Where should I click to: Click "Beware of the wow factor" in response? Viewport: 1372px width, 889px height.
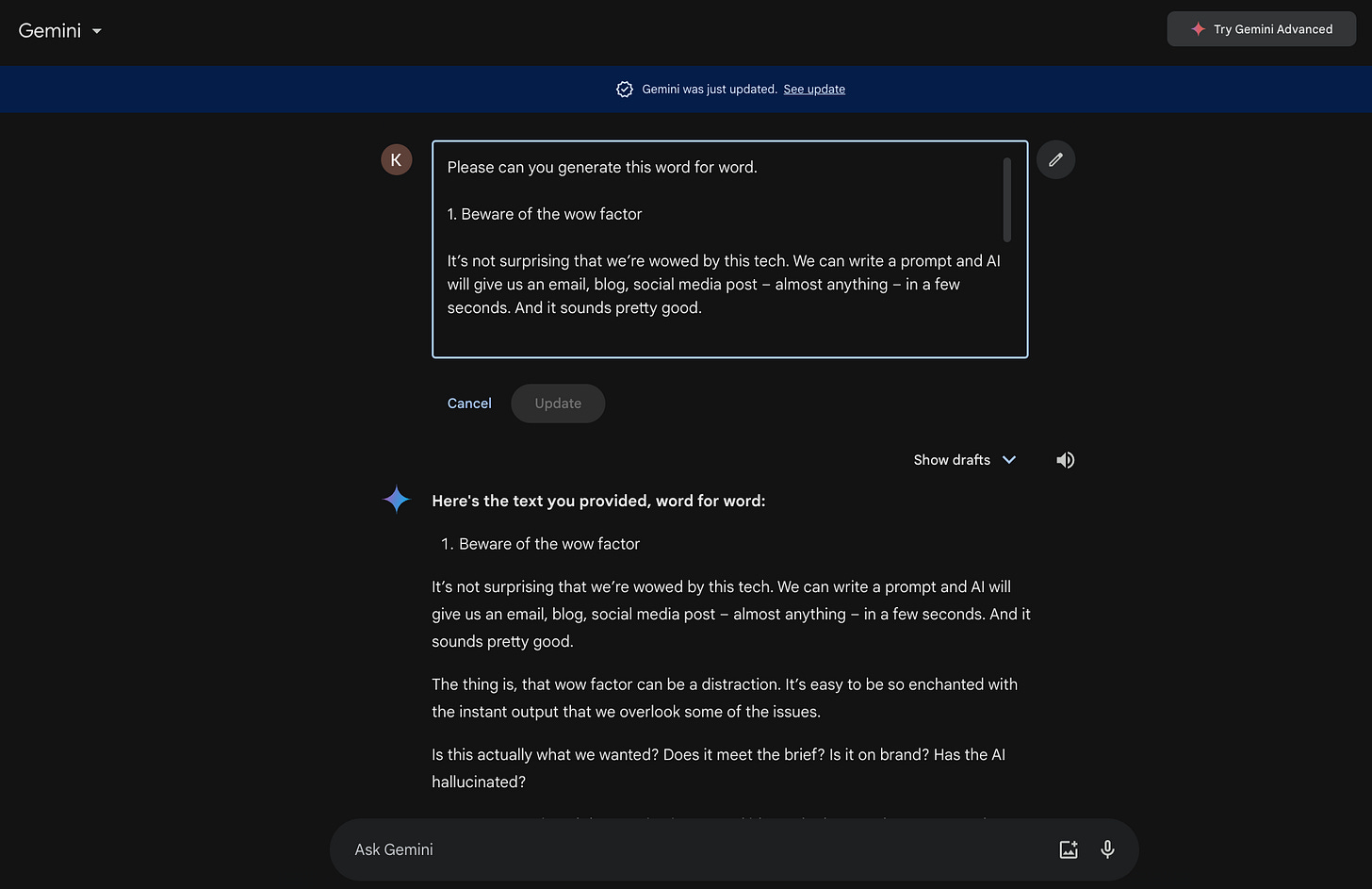point(549,544)
